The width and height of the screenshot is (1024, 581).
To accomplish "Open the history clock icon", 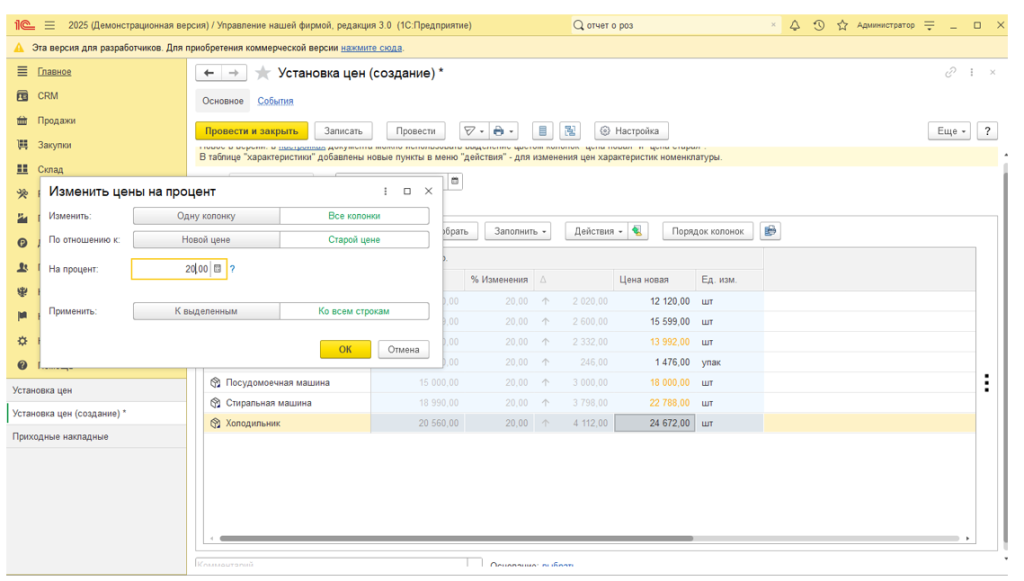I will tap(818, 25).
